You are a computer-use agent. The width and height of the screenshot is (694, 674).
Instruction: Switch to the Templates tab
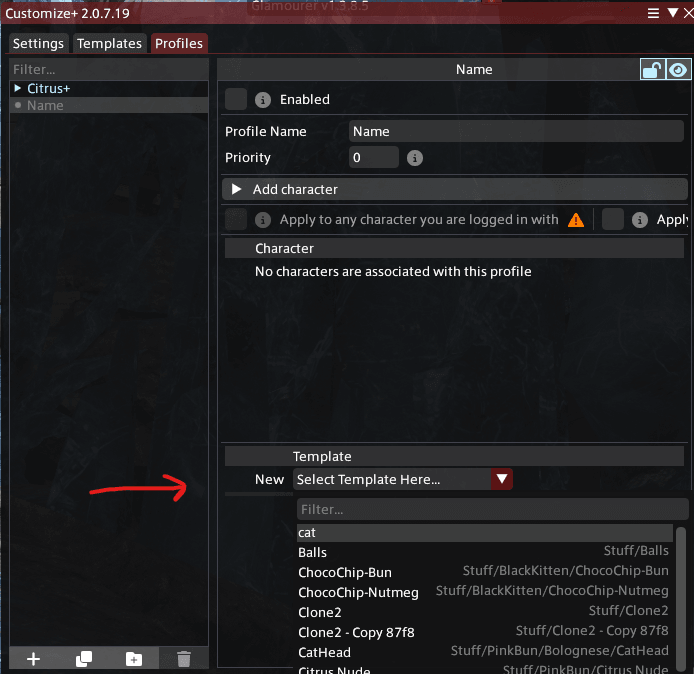coord(109,43)
